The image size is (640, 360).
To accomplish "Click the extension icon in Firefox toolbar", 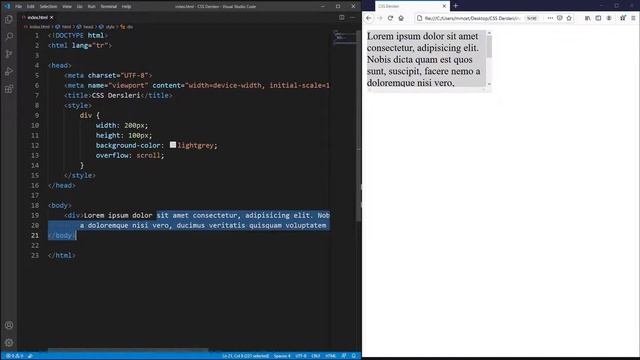I will click(622, 18).
